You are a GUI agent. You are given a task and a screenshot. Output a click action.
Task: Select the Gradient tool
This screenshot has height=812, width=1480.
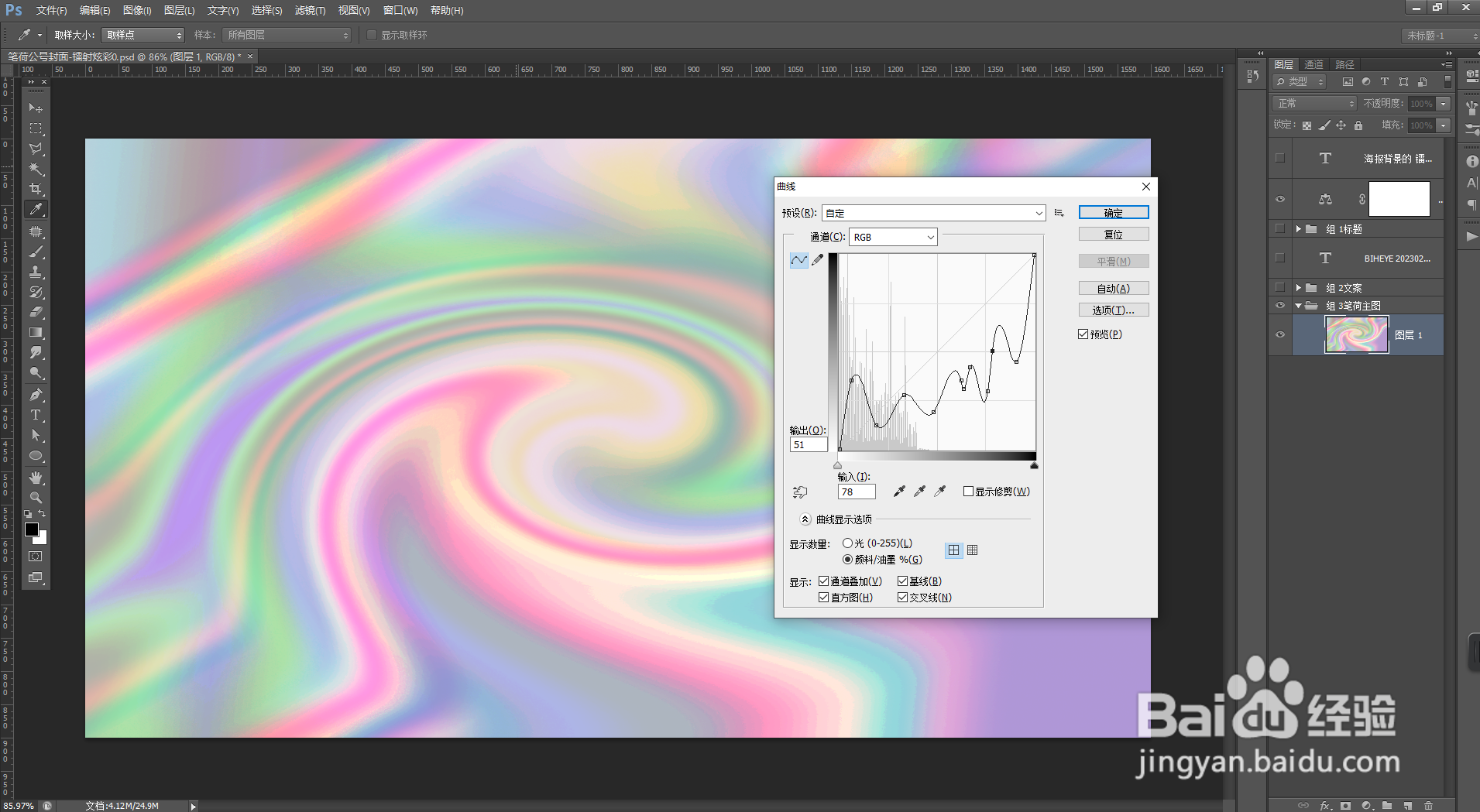[x=36, y=332]
